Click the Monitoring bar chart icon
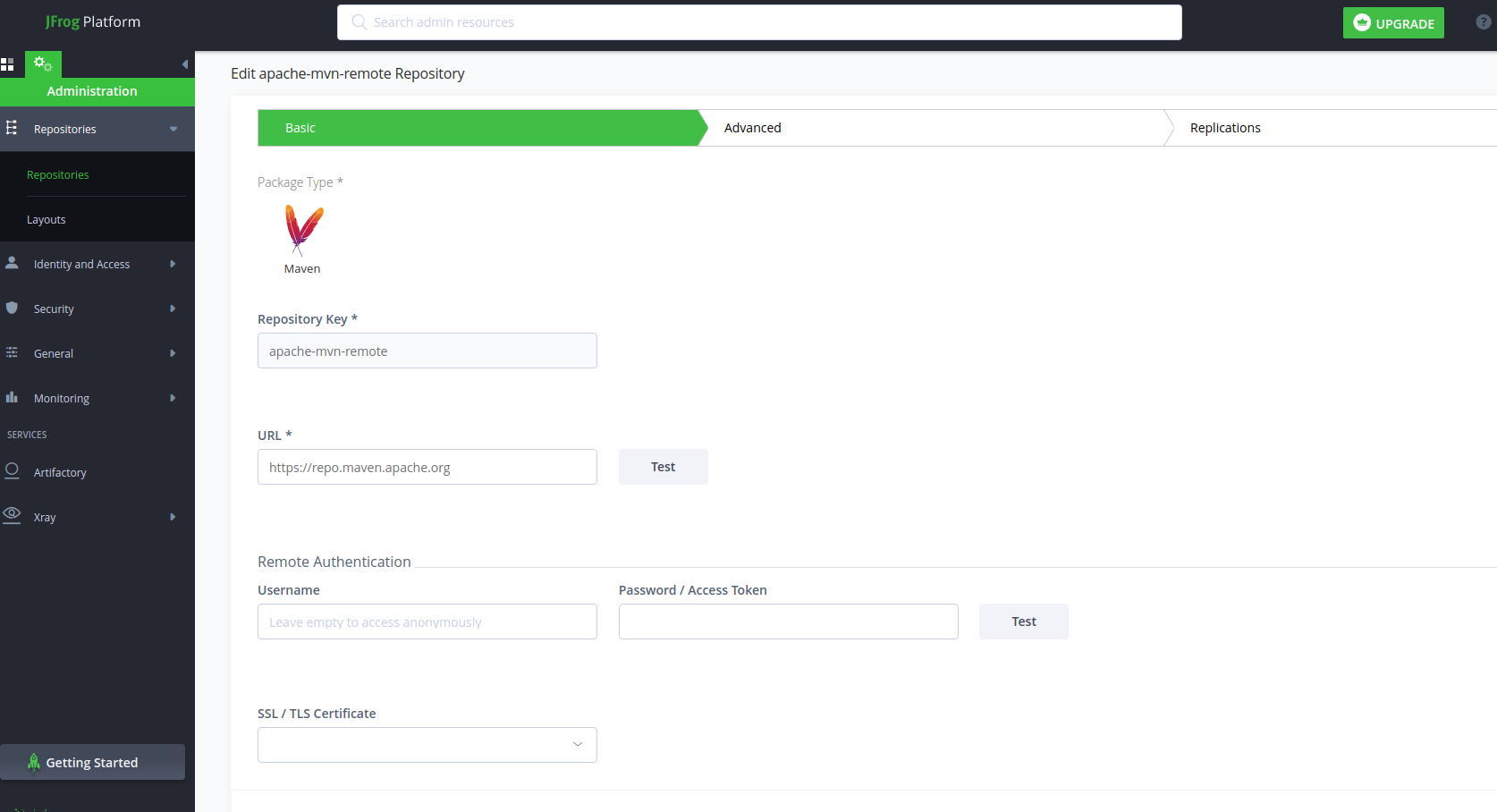Image resolution: width=1497 pixels, height=812 pixels. click(12, 397)
